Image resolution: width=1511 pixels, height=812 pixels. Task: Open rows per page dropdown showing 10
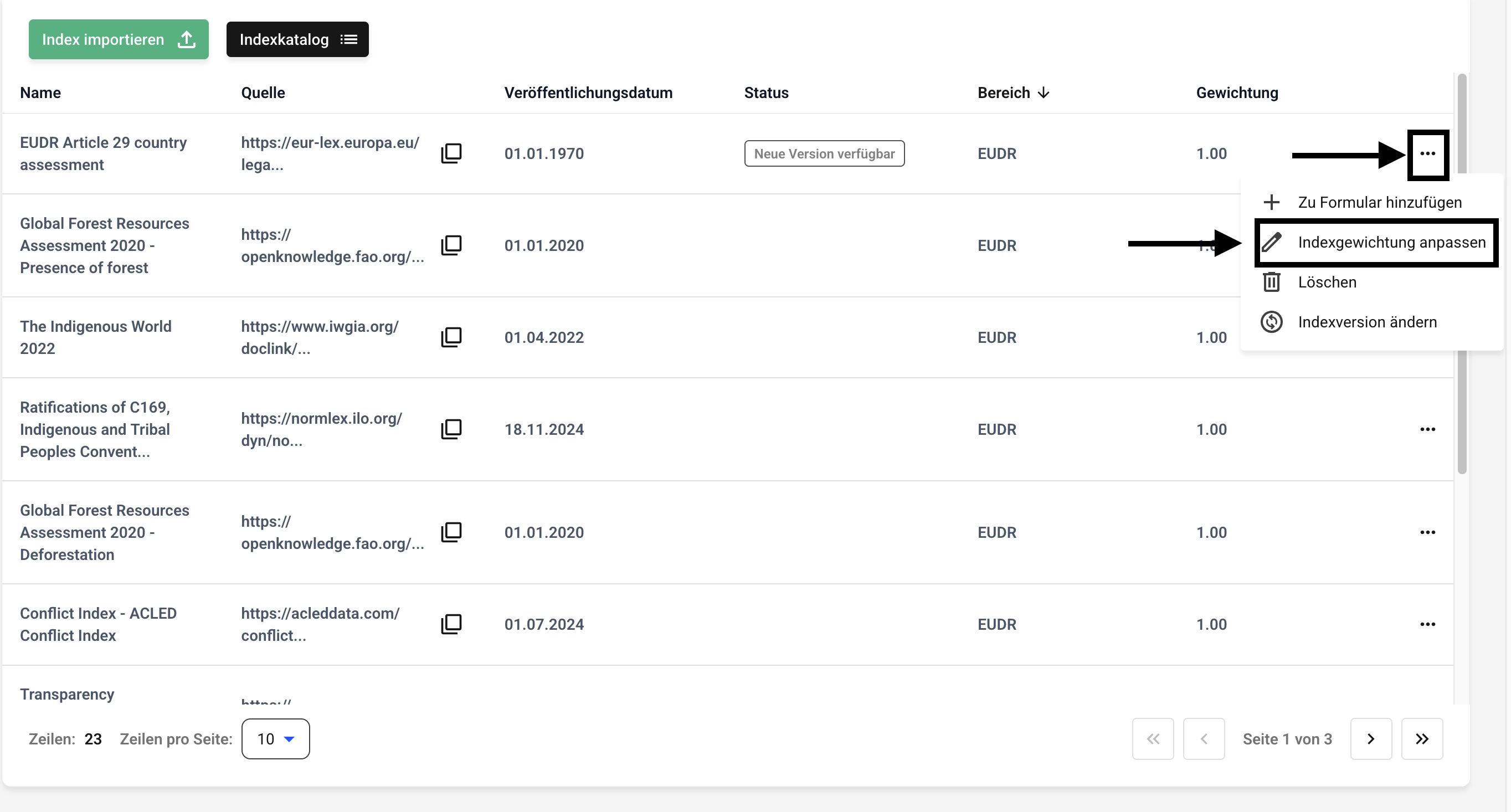(x=275, y=739)
